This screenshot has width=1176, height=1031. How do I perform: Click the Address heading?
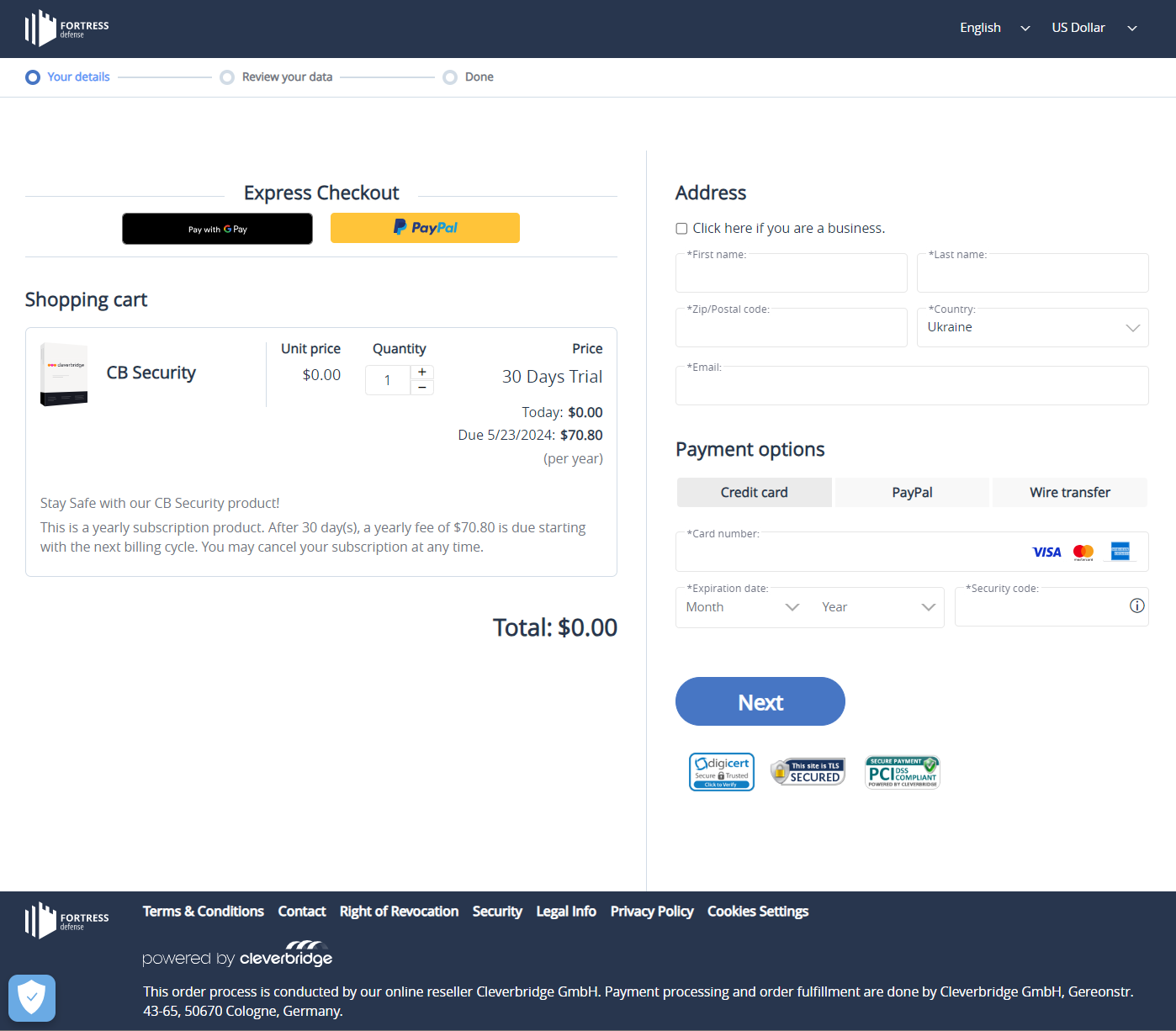tap(711, 193)
